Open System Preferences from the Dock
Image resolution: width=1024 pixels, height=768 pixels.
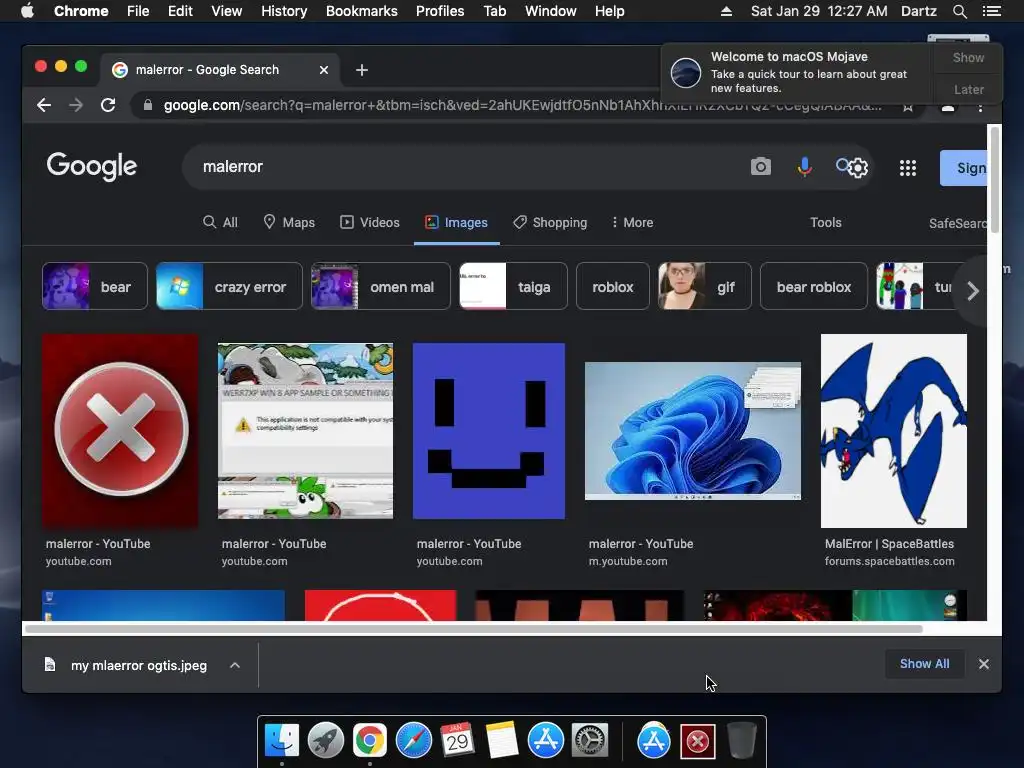click(x=590, y=741)
